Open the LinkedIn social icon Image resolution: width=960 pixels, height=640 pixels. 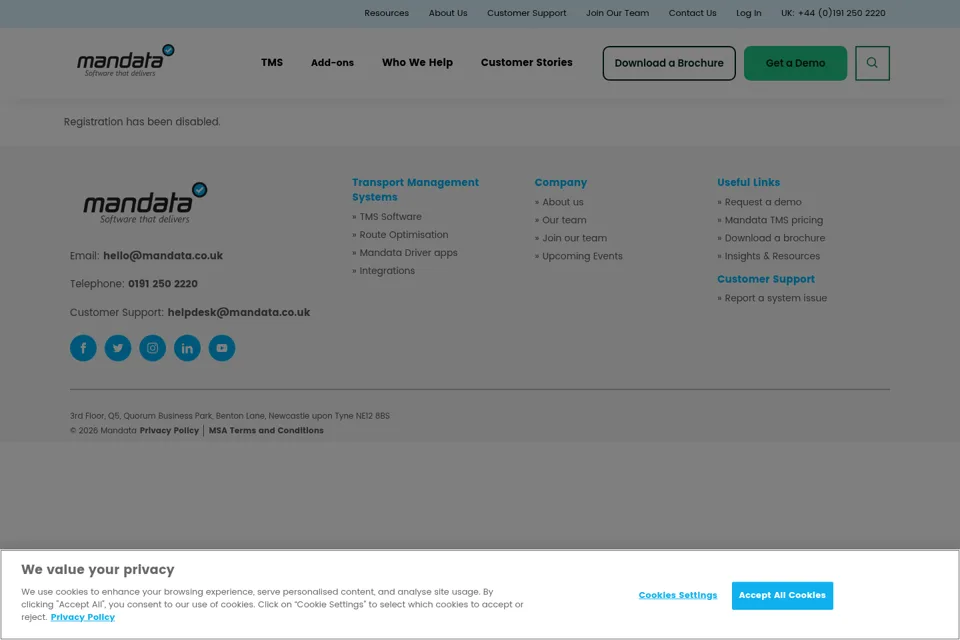187,348
